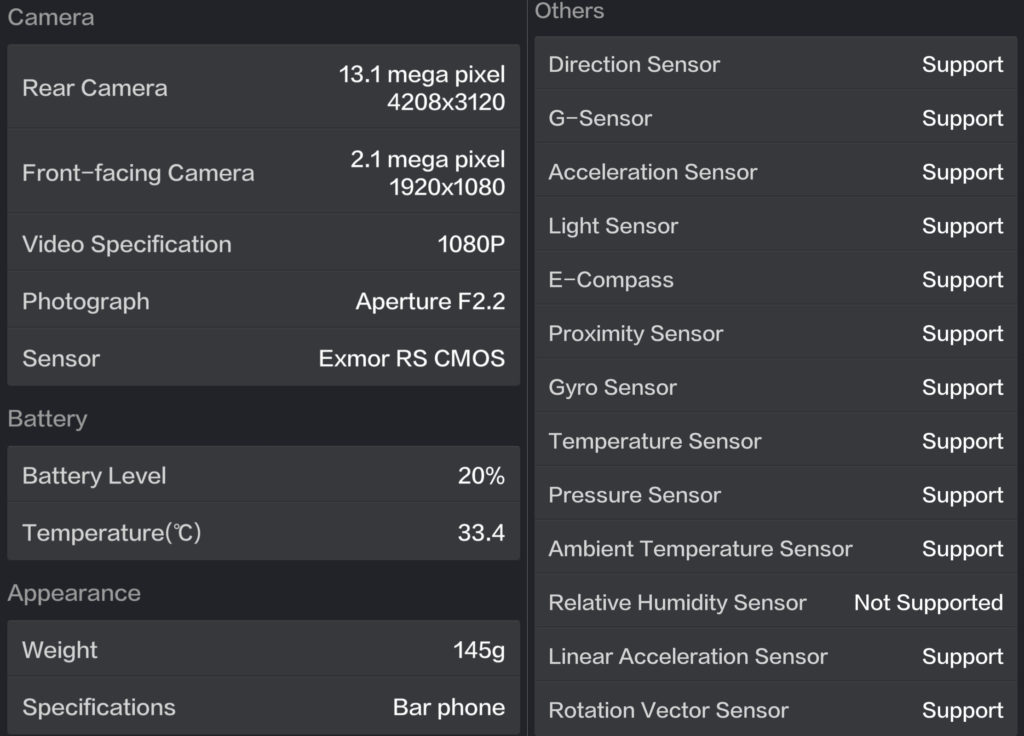Image resolution: width=1024 pixels, height=736 pixels.
Task: Select the Rotation Vector Sensor row
Action: click(x=775, y=709)
